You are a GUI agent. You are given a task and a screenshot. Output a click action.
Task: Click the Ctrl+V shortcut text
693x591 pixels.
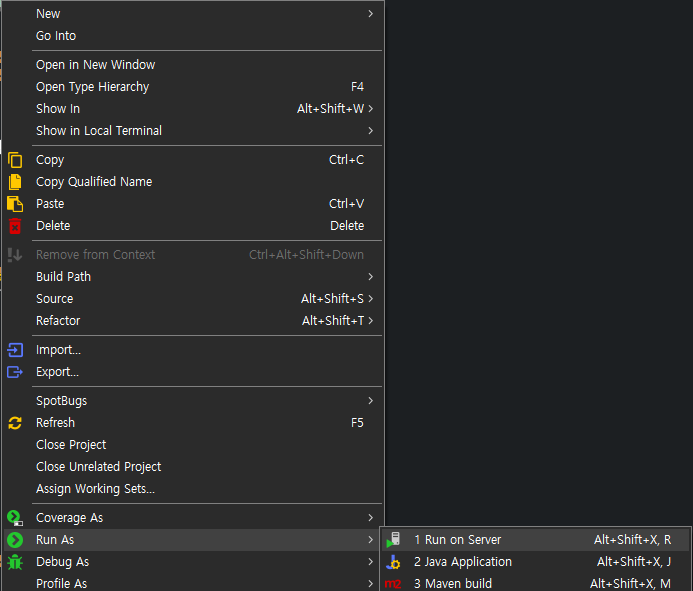coord(346,204)
